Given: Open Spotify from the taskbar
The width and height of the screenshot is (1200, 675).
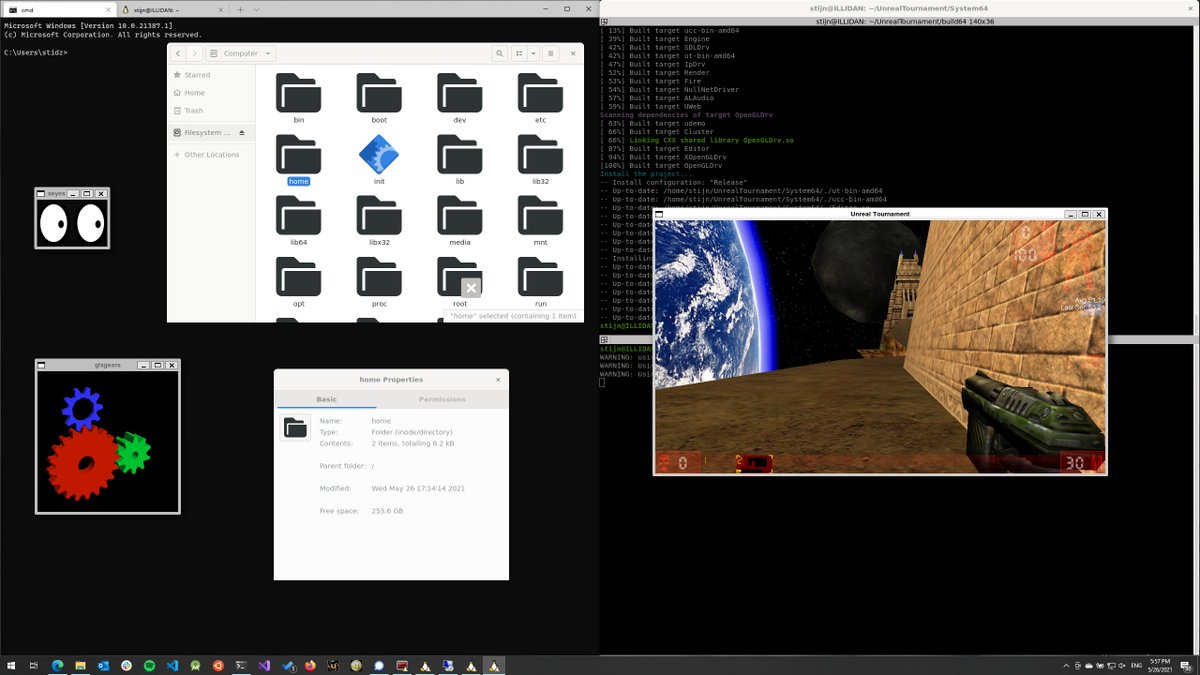Looking at the screenshot, I should point(149,665).
